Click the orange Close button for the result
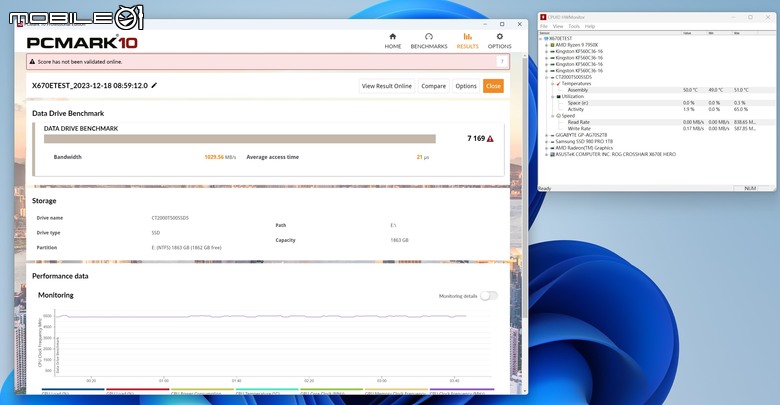The width and height of the screenshot is (780, 405). pos(493,86)
